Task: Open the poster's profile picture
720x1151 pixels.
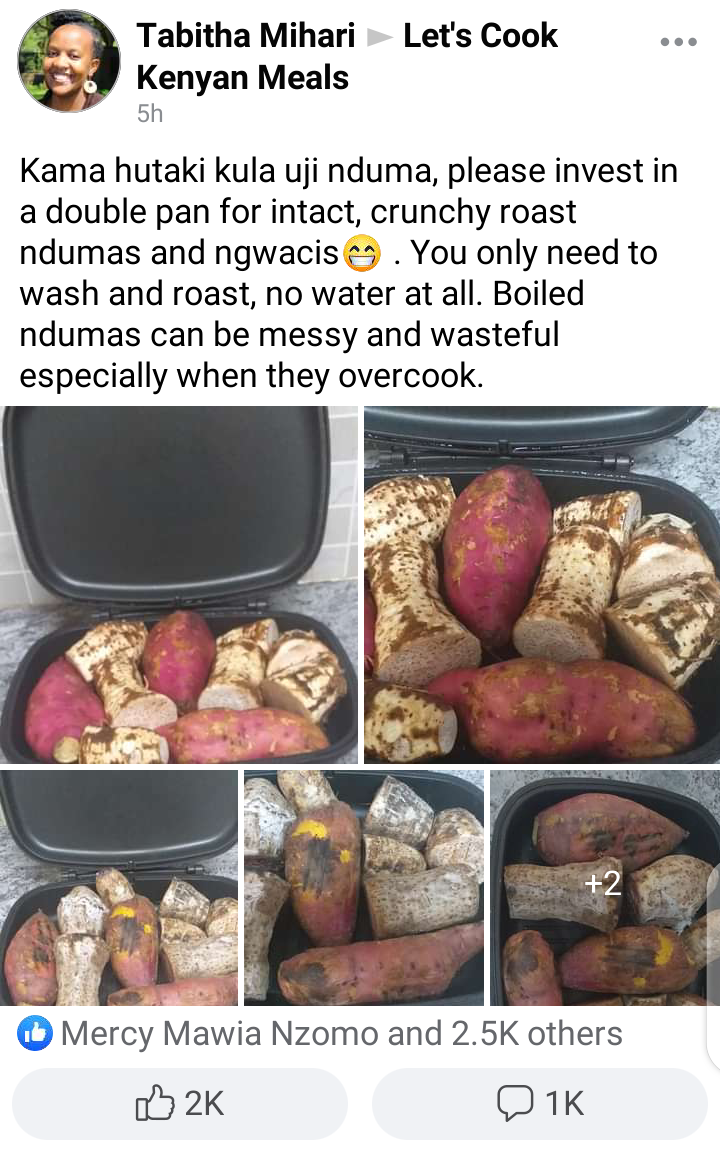Action: 69,62
